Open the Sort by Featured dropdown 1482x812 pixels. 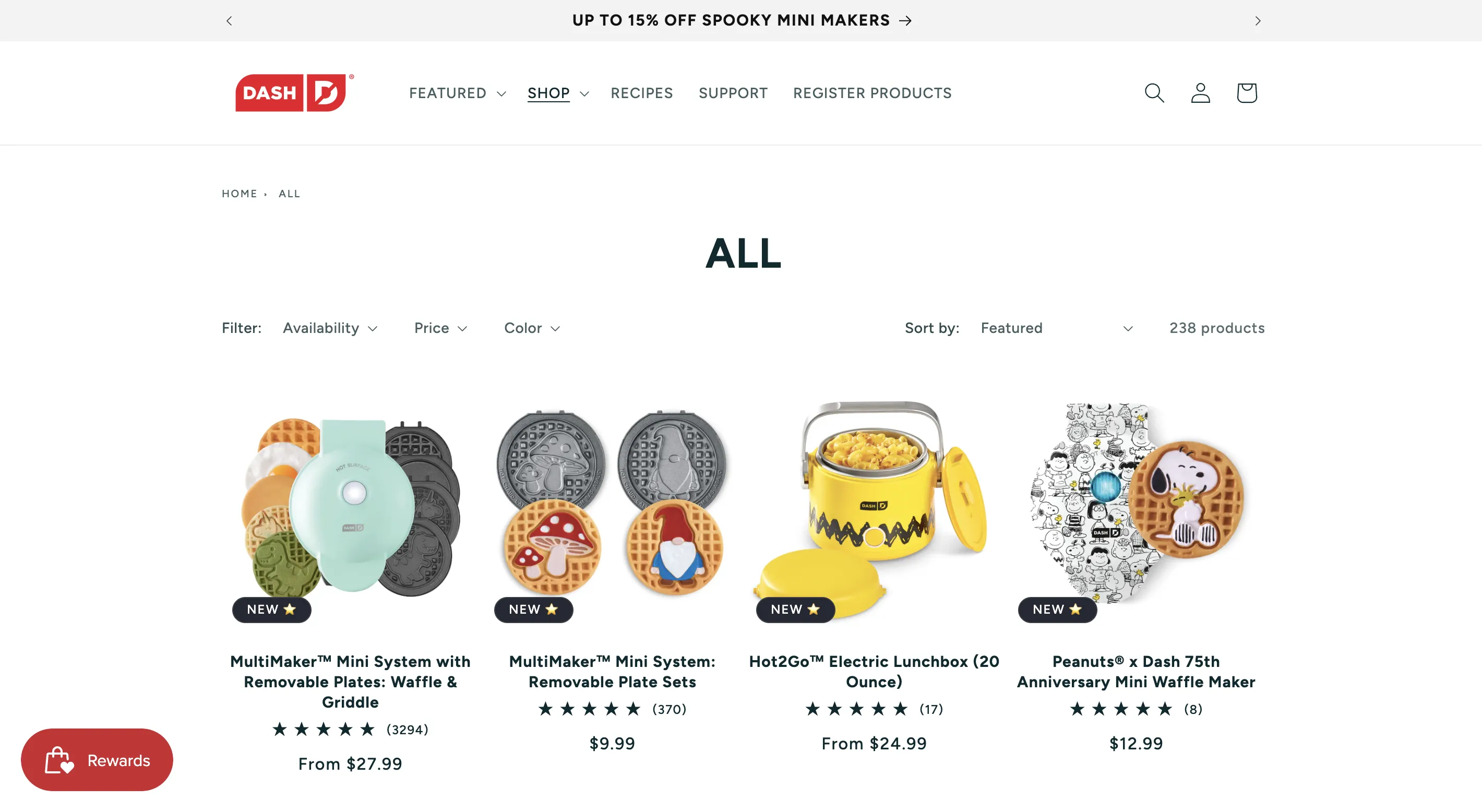click(x=1057, y=328)
